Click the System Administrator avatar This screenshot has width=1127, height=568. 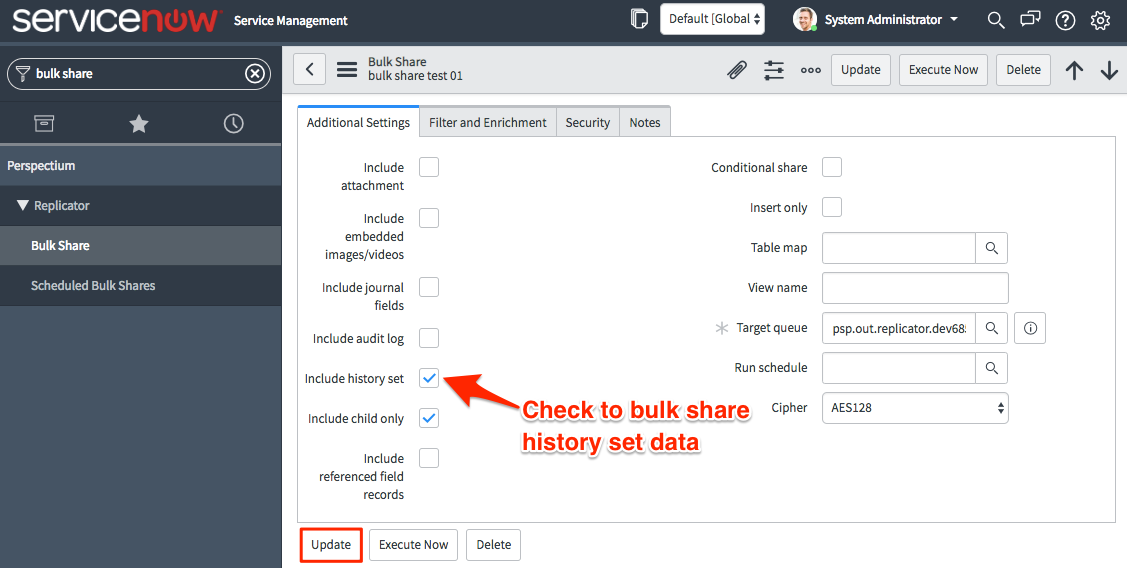pos(805,19)
